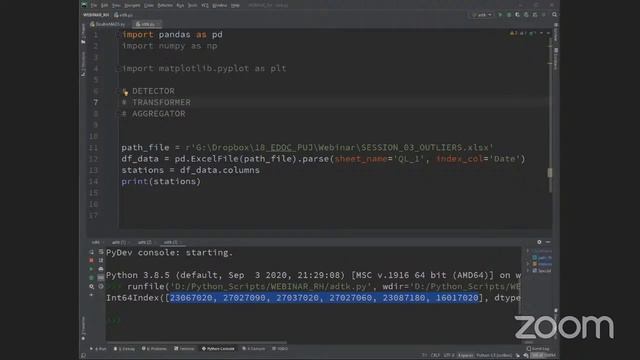Select the first editor tab left of adtk.py
Viewport: 640px width, 360px height.
(107, 24)
